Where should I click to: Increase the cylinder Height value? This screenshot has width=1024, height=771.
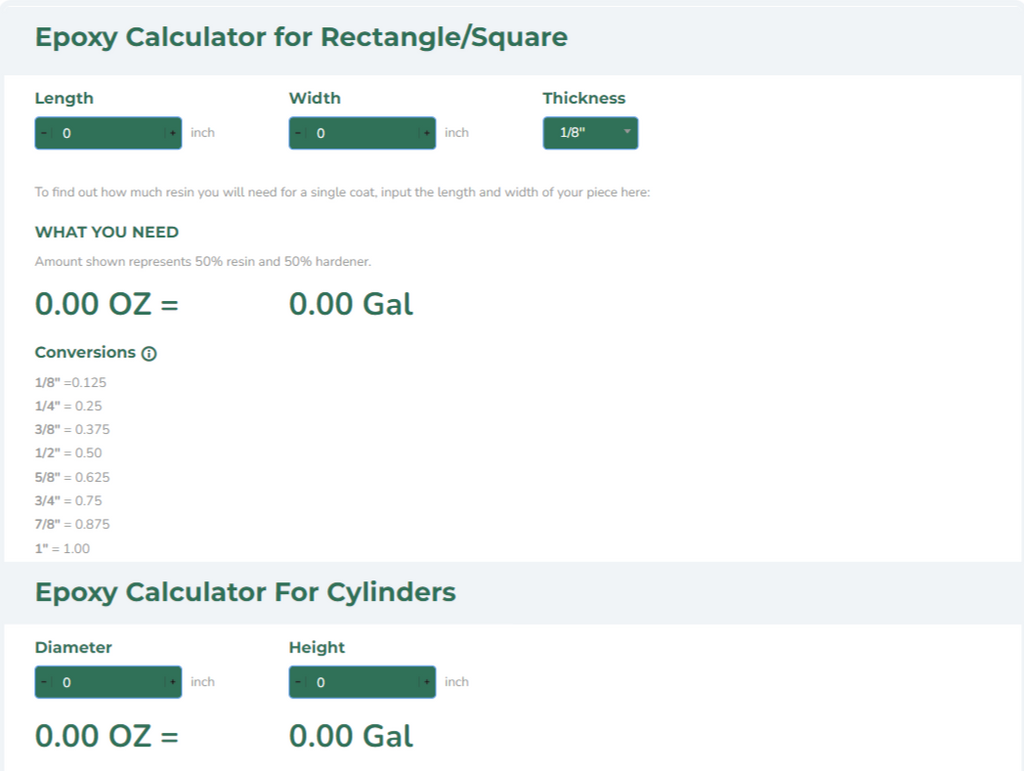(x=427, y=682)
